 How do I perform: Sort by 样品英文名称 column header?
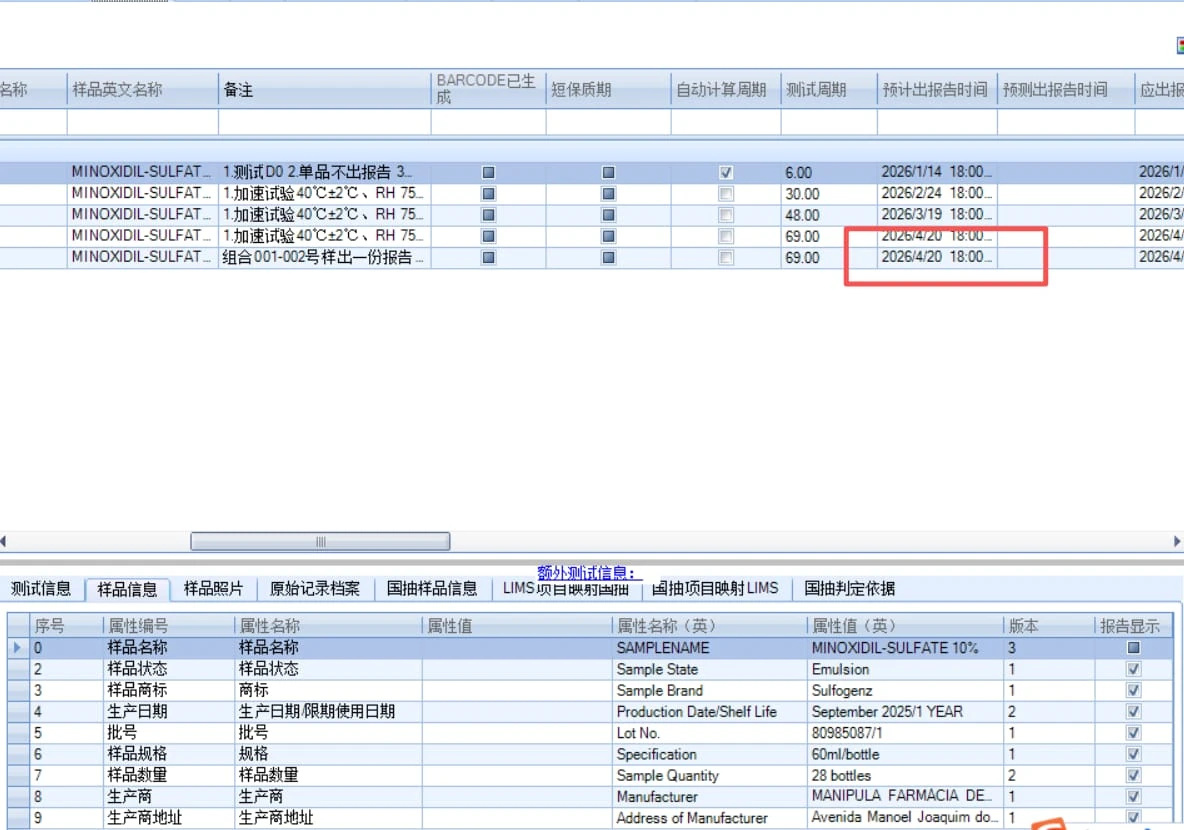coord(143,89)
